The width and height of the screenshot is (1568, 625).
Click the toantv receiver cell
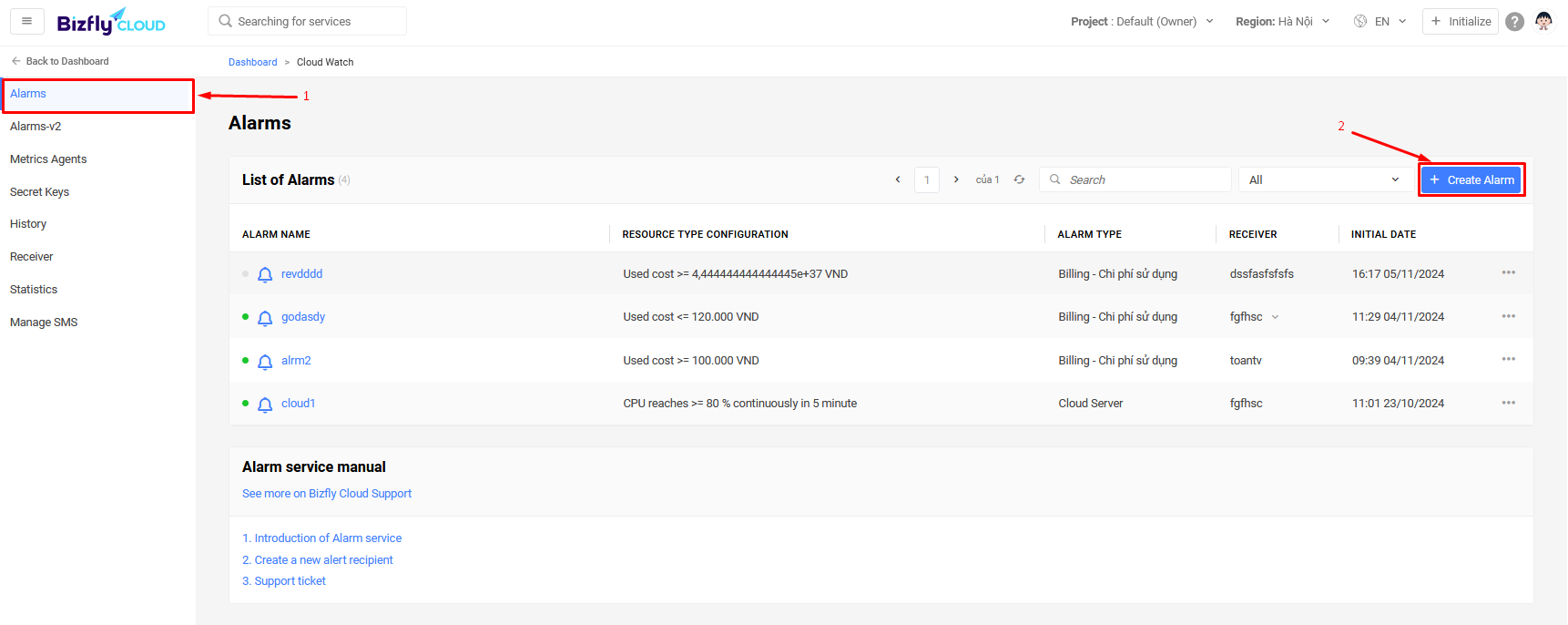[x=1246, y=360]
